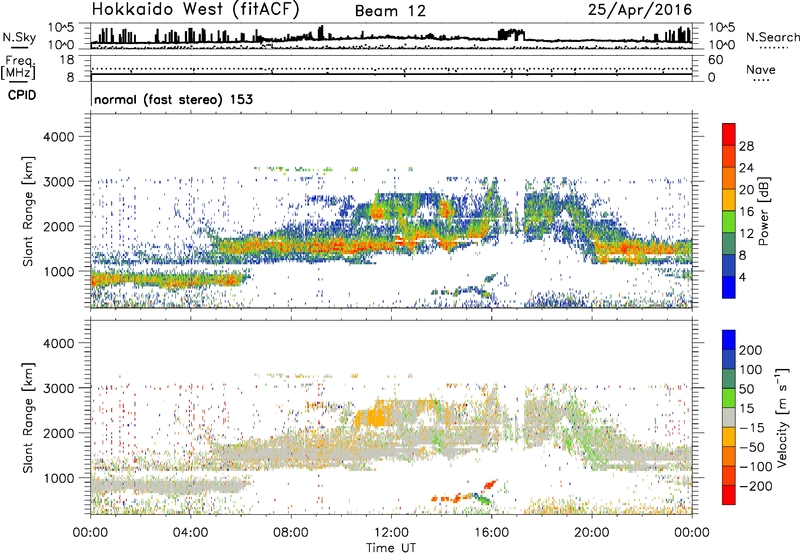The width and height of the screenshot is (800, 554).
Task: Click the '08:00' time axis tick label
Action: [x=291, y=533]
